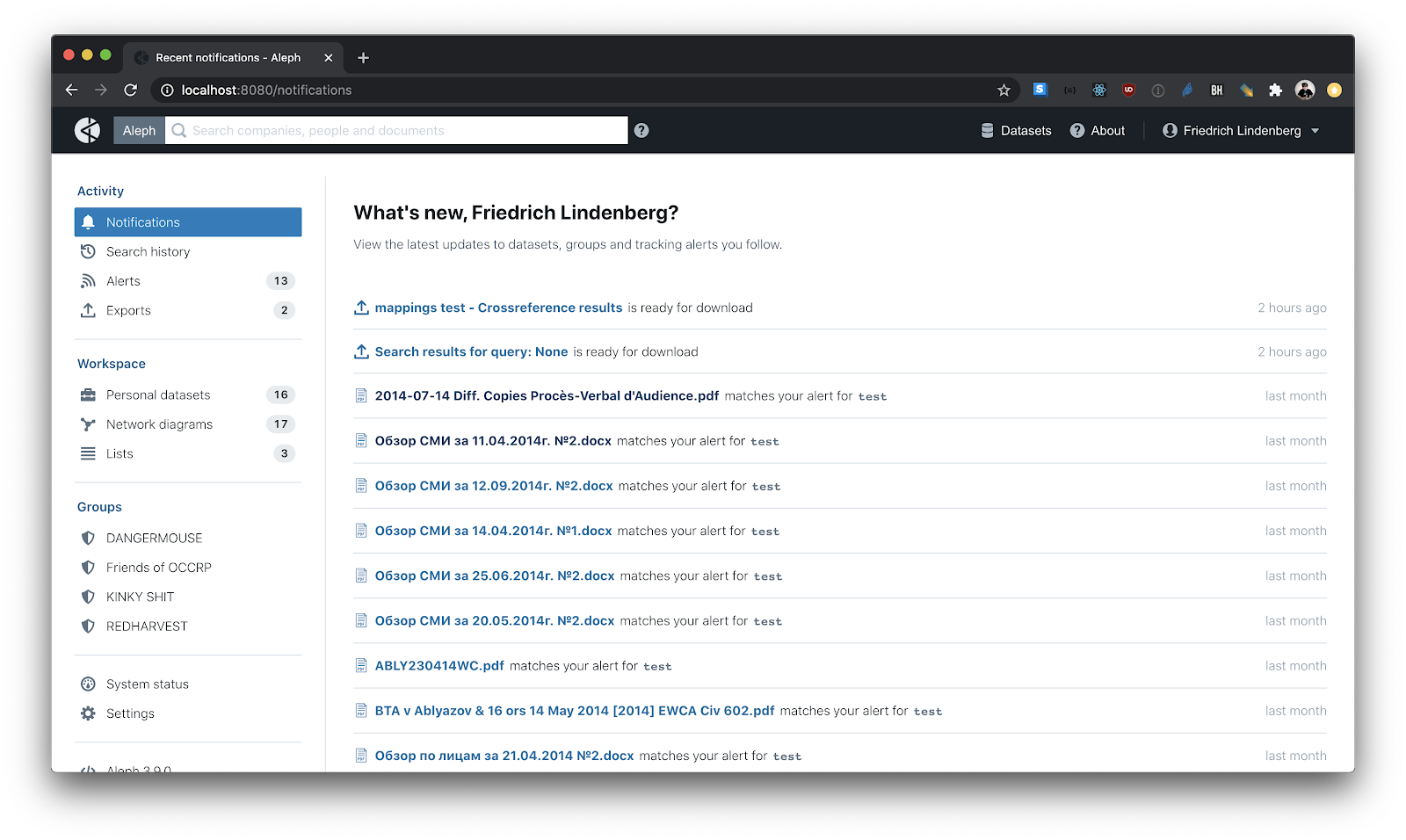Viewport: 1406px width, 840px height.
Task: Open the Settings page
Action: pos(188,713)
